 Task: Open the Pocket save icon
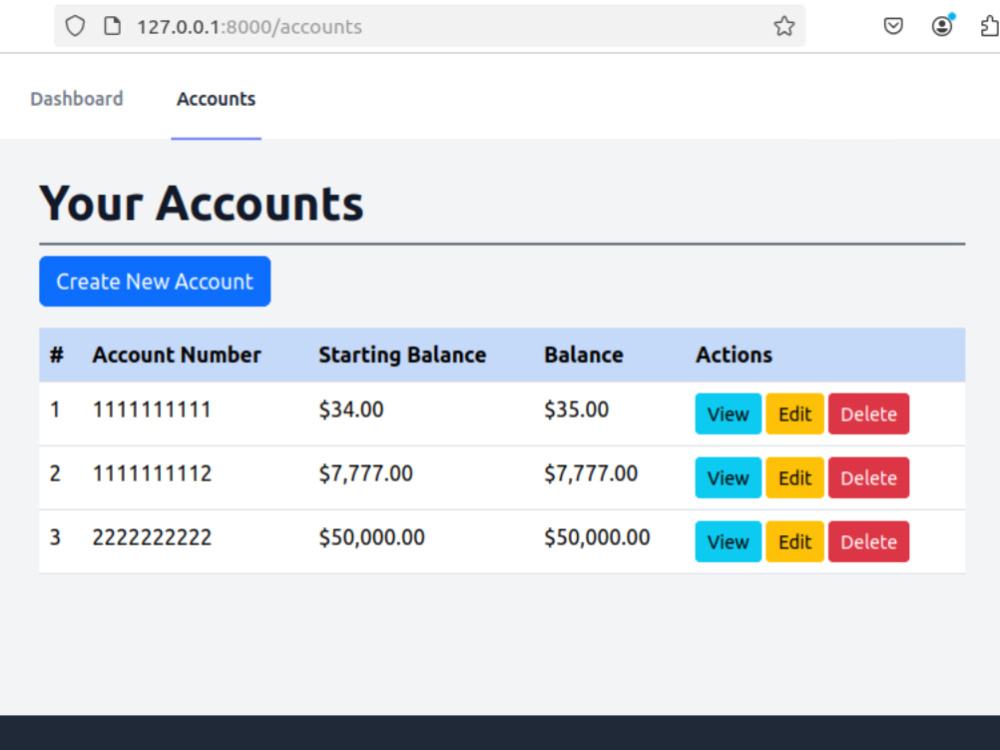click(x=893, y=26)
